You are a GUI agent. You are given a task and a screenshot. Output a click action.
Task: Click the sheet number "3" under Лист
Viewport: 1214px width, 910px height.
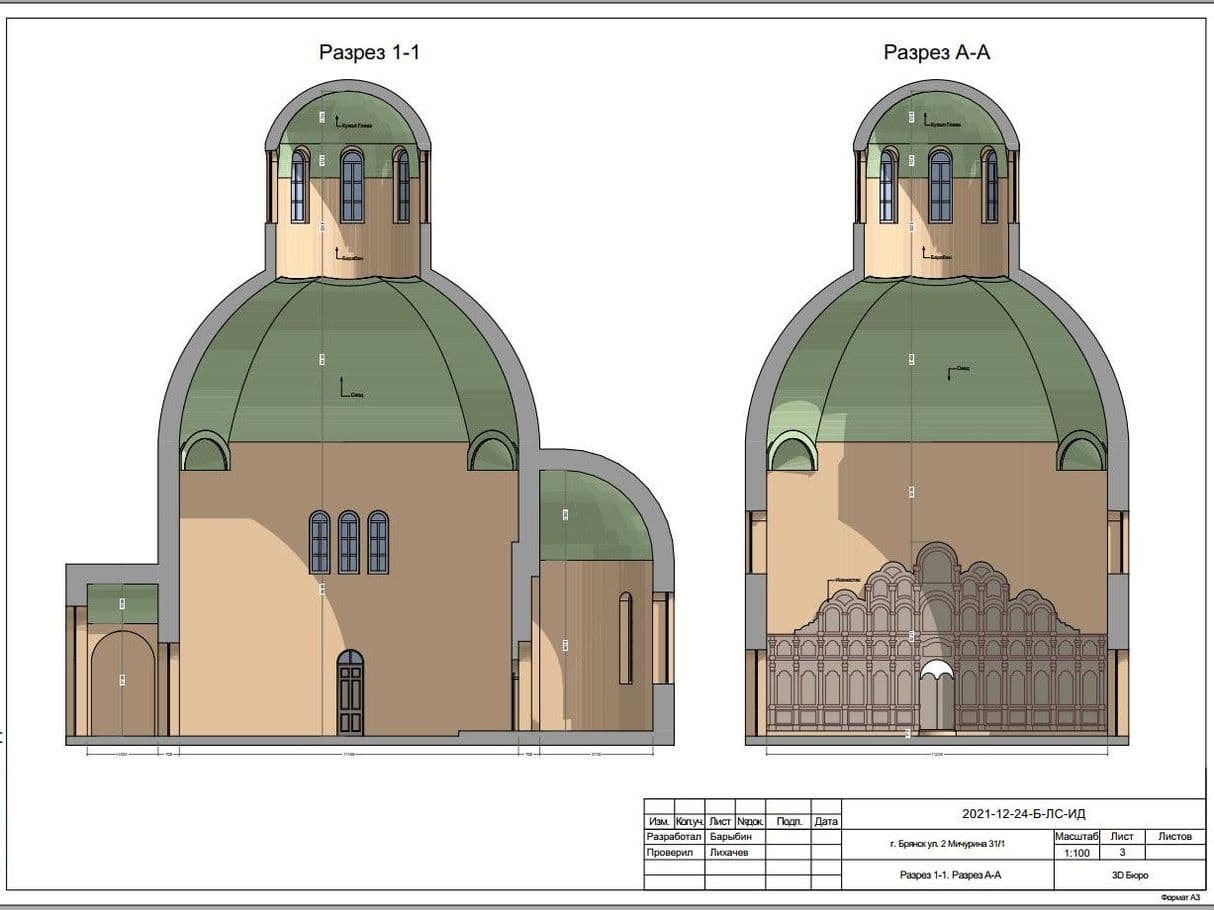(x=1123, y=853)
